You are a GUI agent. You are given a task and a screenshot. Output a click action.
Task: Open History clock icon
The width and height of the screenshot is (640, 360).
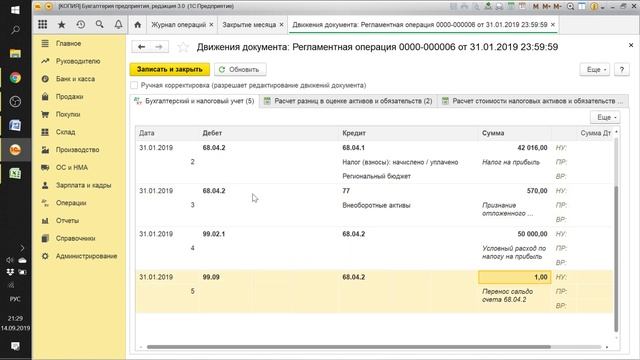click(80, 24)
